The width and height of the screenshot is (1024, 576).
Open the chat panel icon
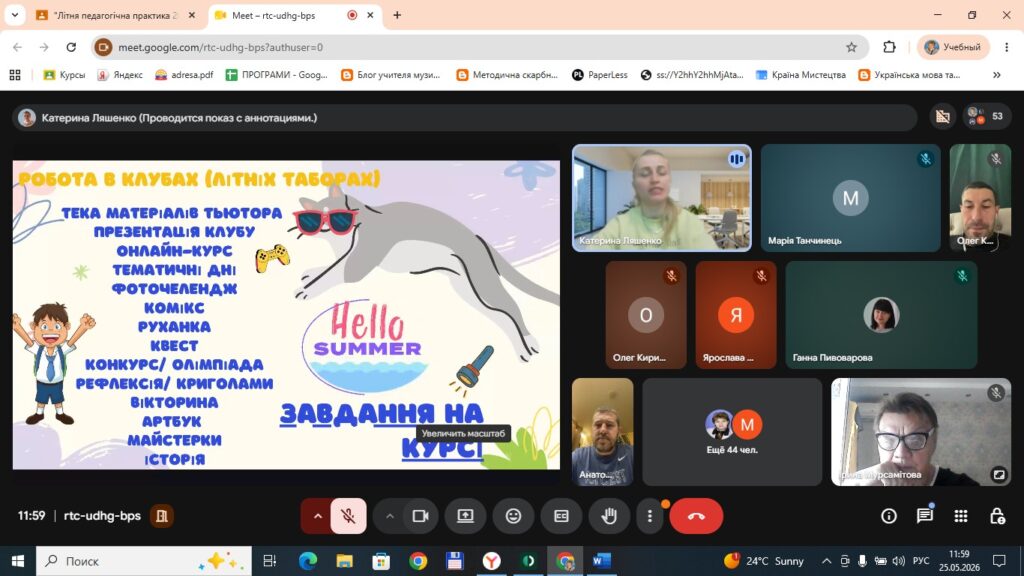coord(925,516)
